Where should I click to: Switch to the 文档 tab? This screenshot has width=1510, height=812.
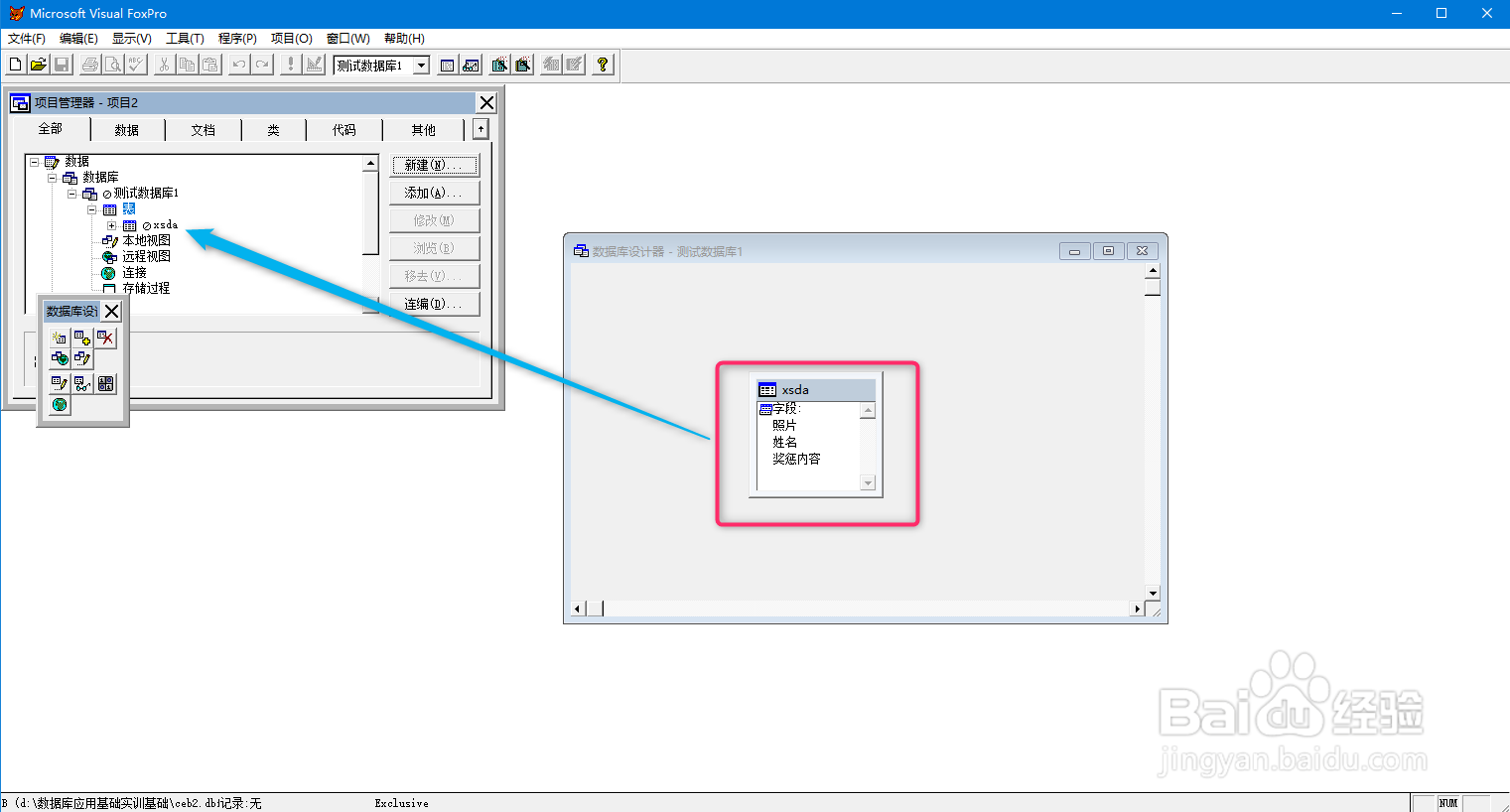[x=204, y=130]
